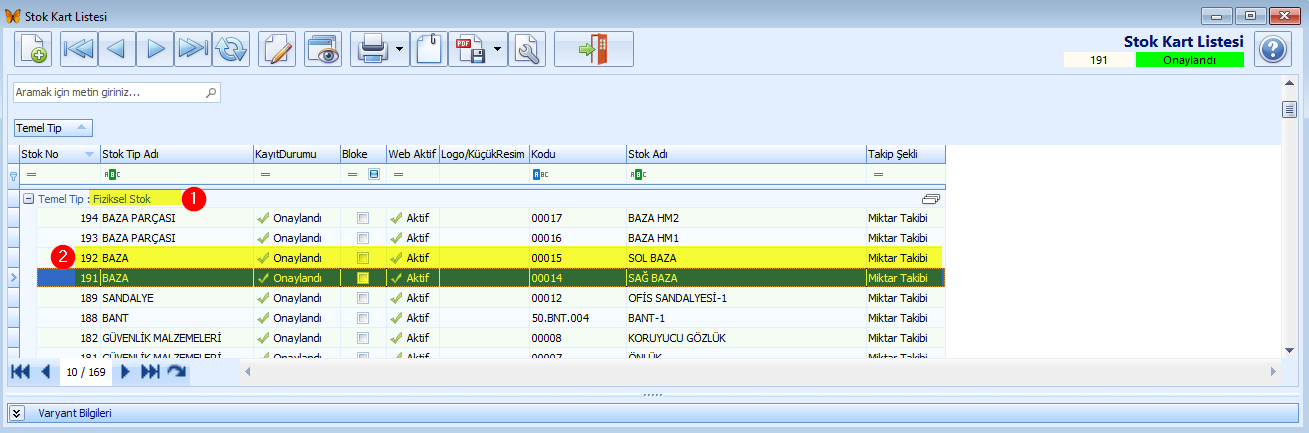
Task: Click the group summary stacked icon
Action: tap(931, 199)
